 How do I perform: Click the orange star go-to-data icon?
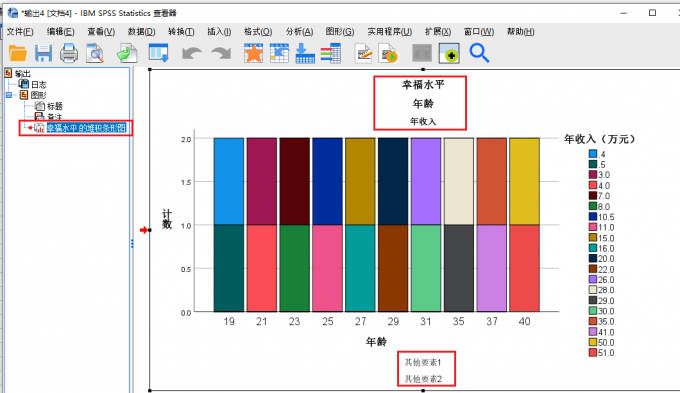coord(253,53)
